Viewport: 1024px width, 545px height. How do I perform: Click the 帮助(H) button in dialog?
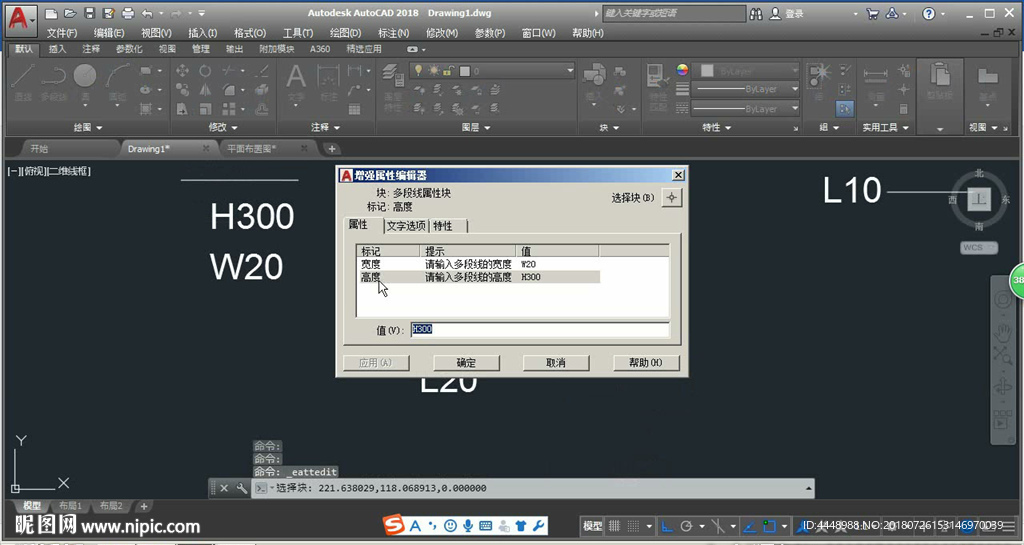[646, 362]
